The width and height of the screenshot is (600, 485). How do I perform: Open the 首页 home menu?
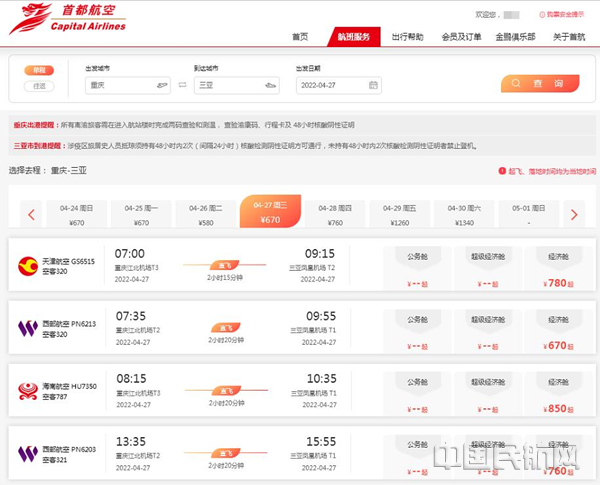click(x=300, y=37)
